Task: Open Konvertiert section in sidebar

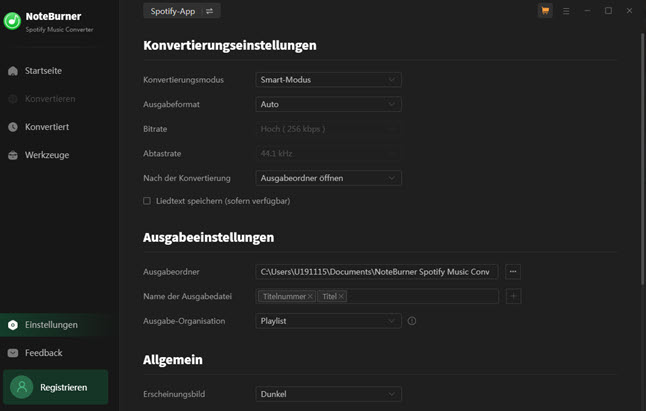Action: (x=46, y=127)
